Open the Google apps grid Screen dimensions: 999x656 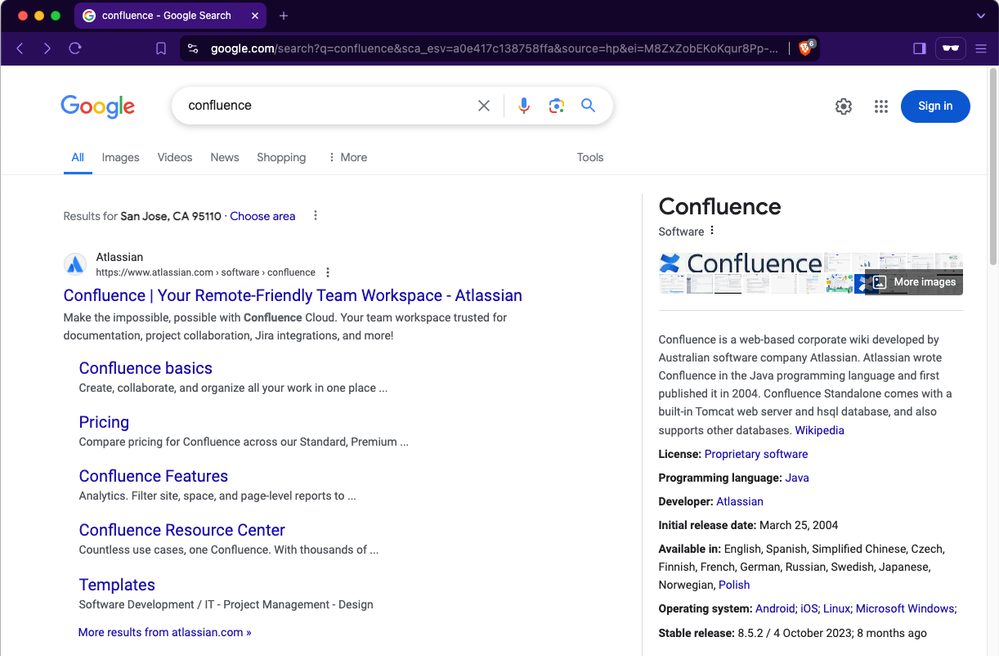[x=881, y=106]
